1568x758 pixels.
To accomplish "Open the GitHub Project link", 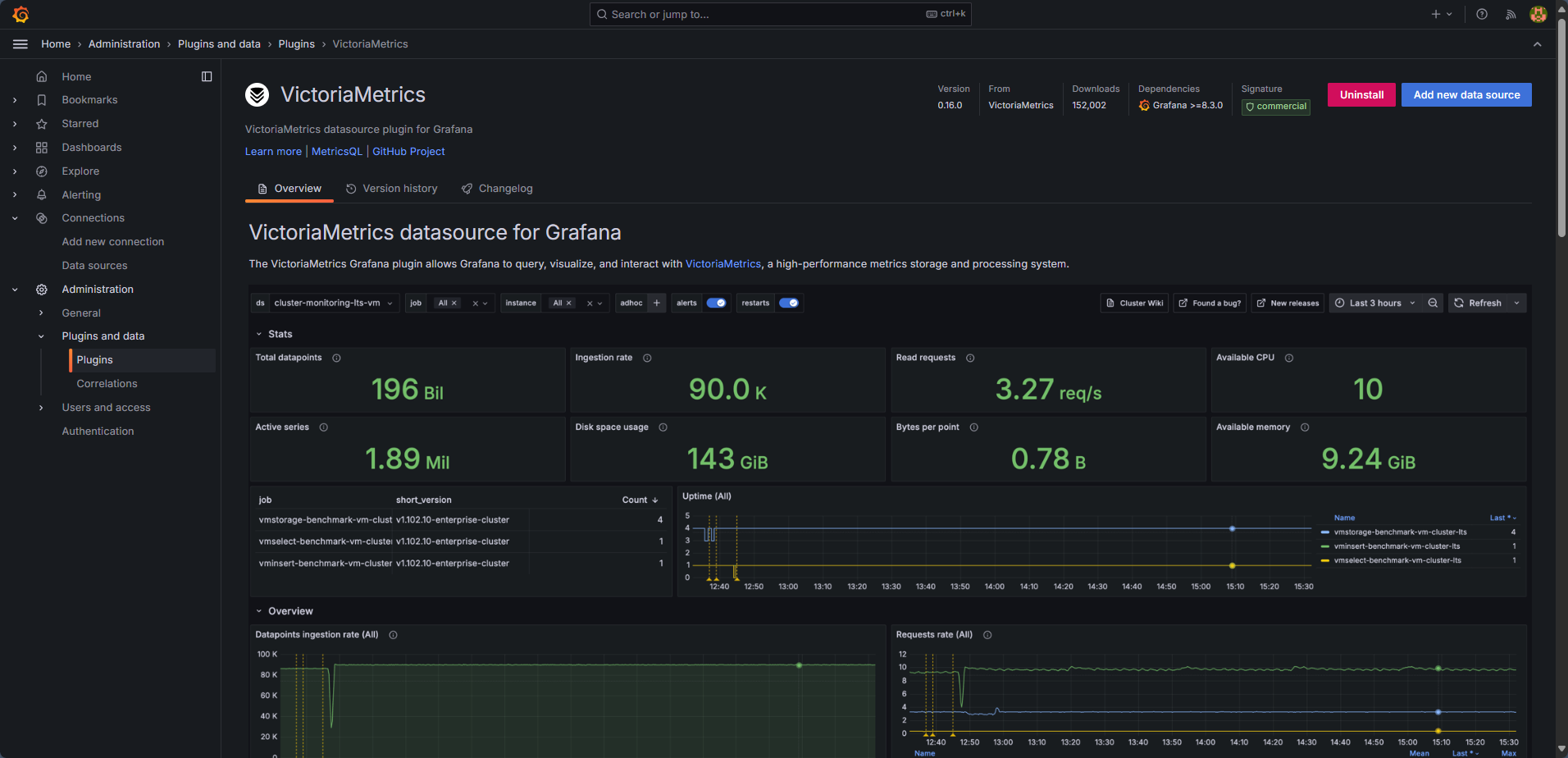I will pos(408,151).
